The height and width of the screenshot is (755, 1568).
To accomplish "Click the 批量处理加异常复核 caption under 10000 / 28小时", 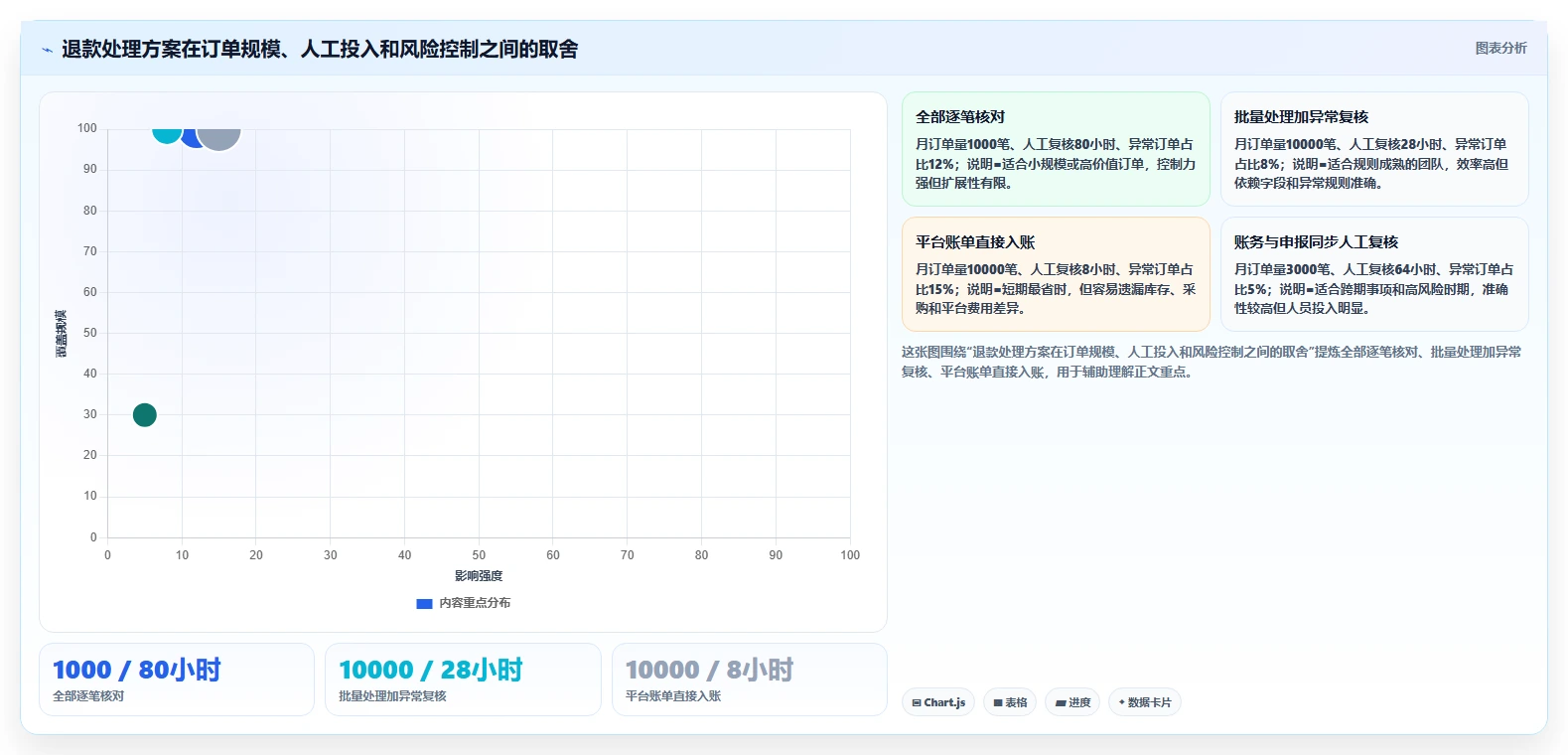I will tap(392, 696).
